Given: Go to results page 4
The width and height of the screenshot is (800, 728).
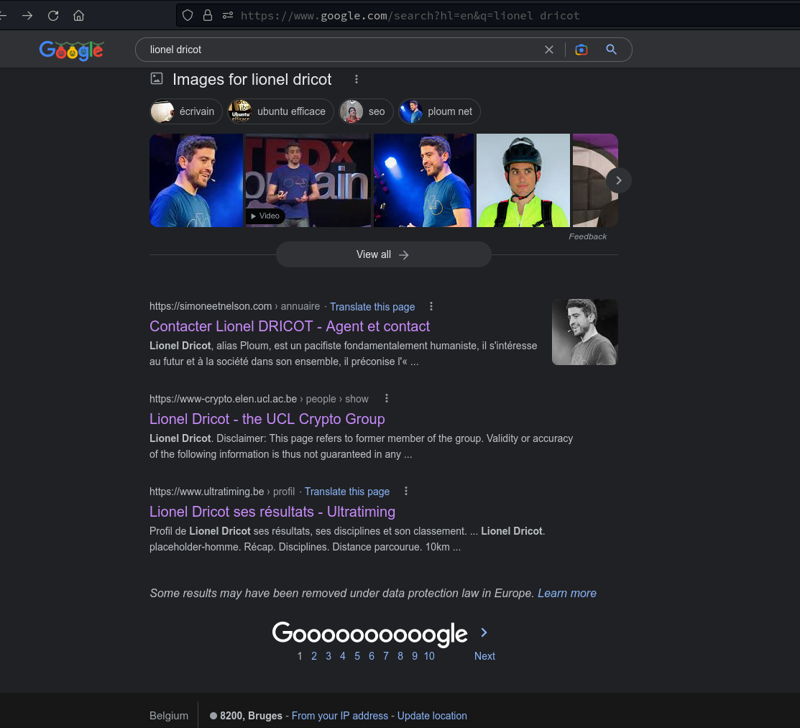Looking at the screenshot, I should pyautogui.click(x=342, y=656).
